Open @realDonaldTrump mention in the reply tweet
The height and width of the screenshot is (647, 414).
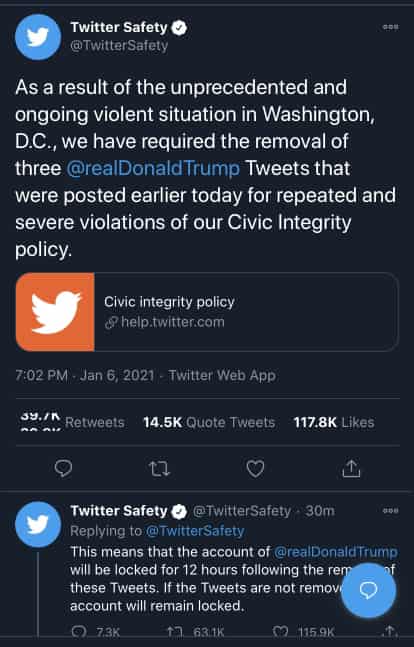point(336,552)
